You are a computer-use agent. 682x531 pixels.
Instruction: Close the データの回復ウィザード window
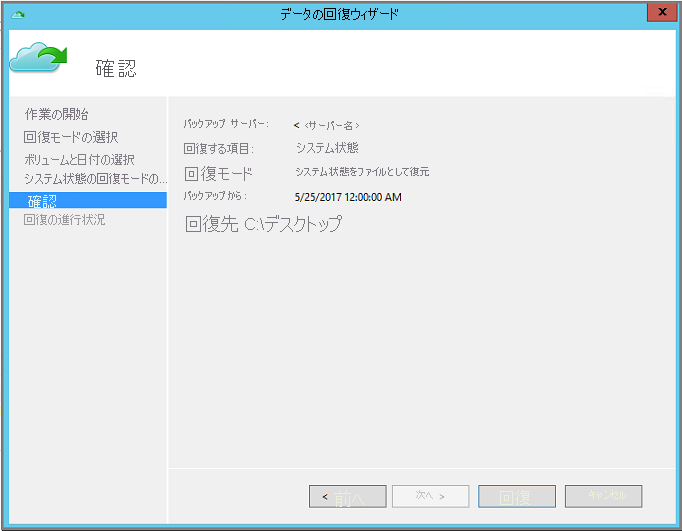[662, 12]
